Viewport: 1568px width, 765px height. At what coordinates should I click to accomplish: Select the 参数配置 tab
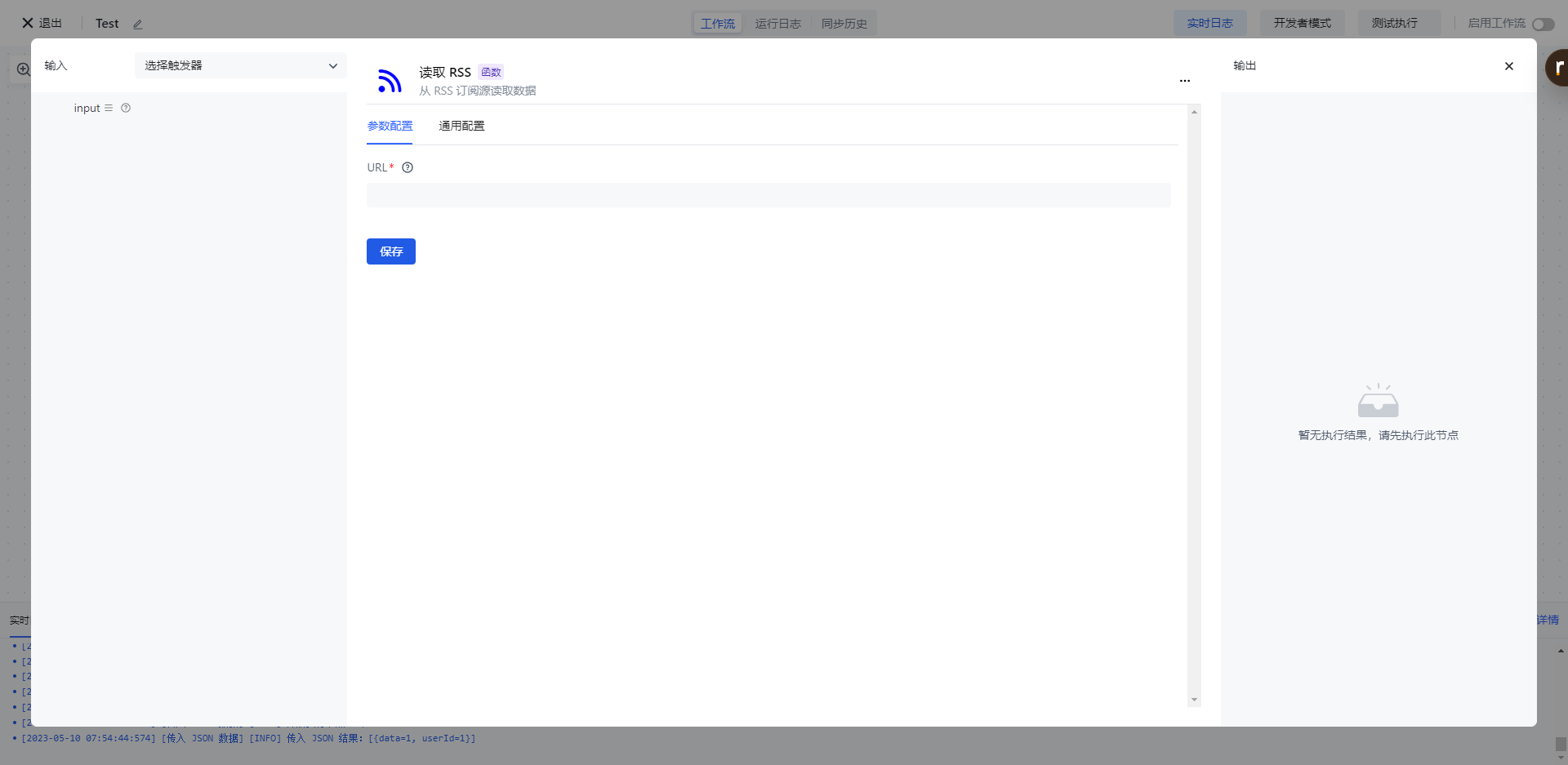coord(390,126)
